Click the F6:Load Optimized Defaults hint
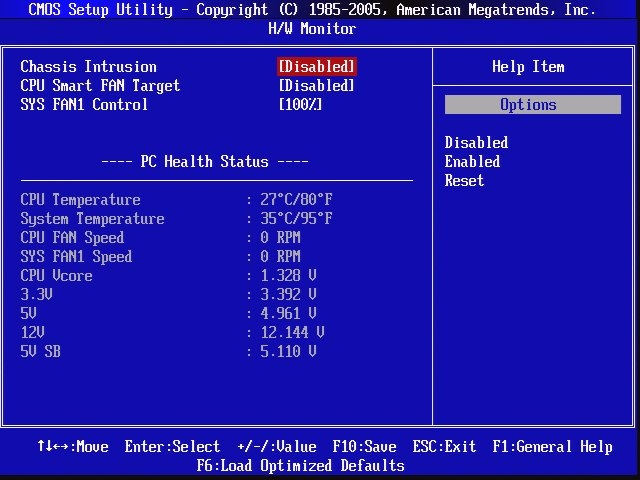640x480 pixels. (x=300, y=466)
